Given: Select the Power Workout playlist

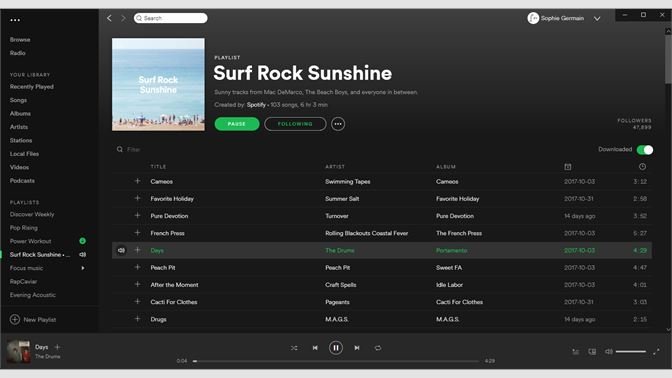Looking at the screenshot, I should [30, 241].
